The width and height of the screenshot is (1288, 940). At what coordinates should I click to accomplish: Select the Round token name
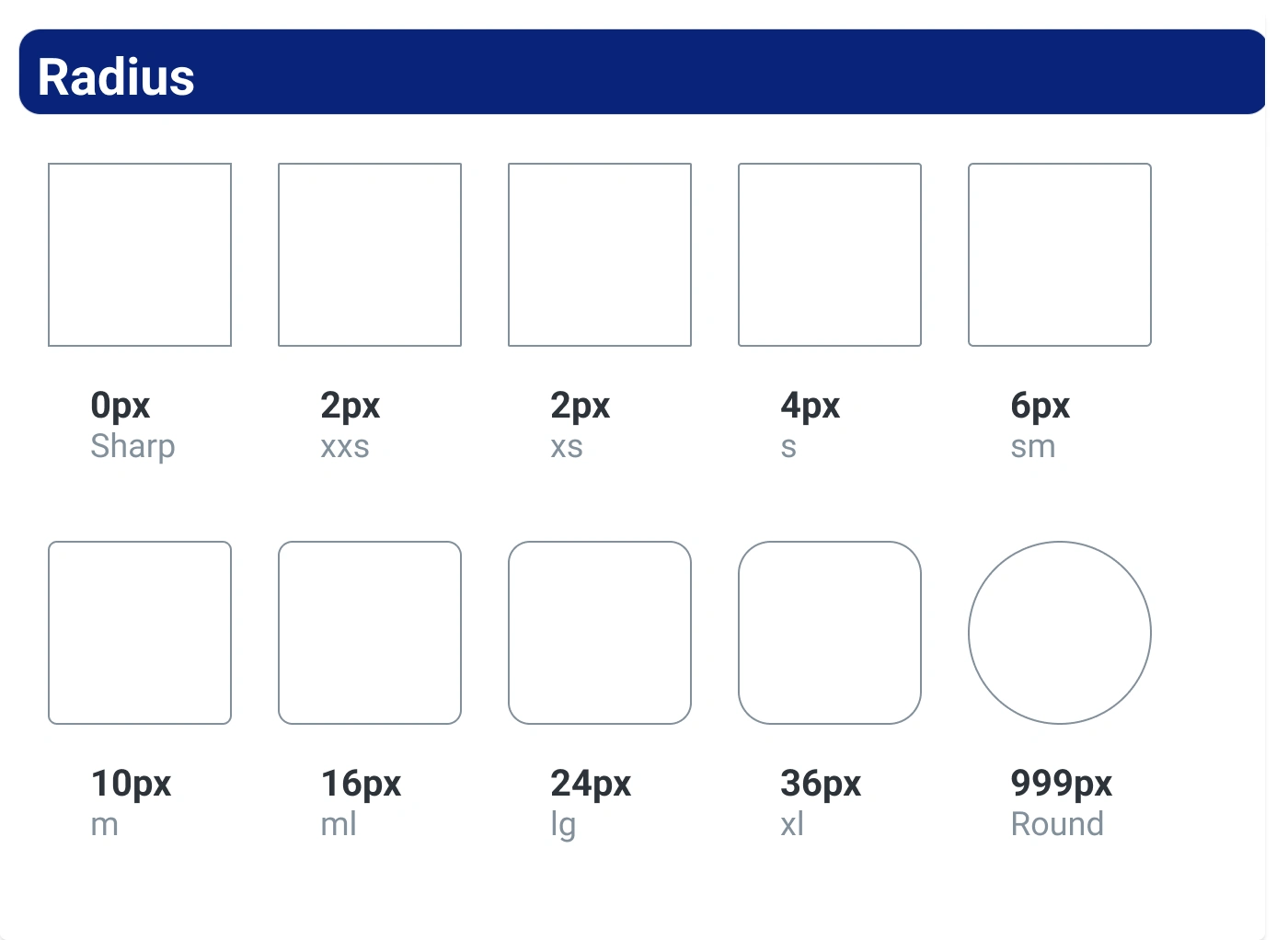[x=1057, y=824]
